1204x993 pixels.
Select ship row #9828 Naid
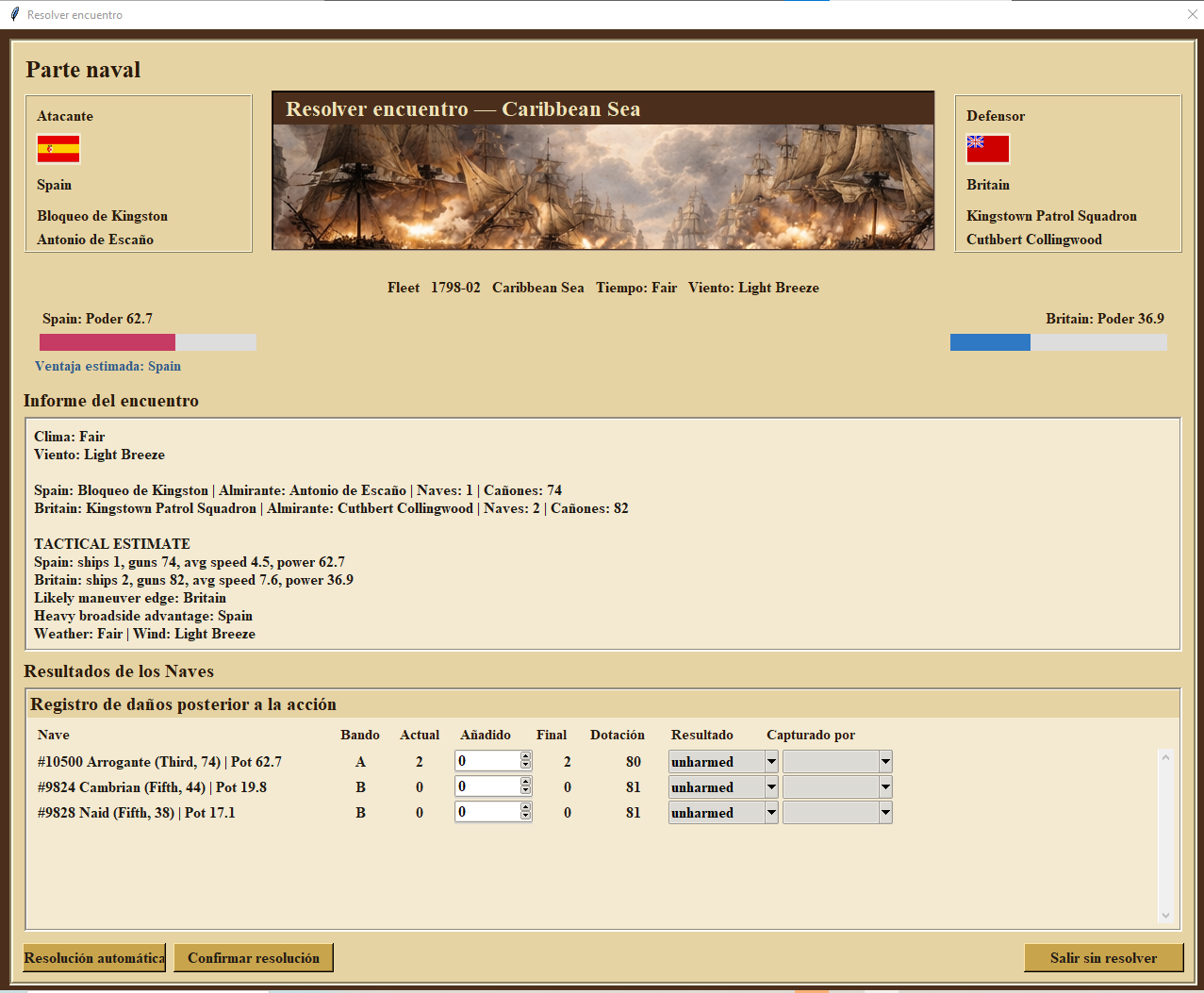click(x=137, y=813)
